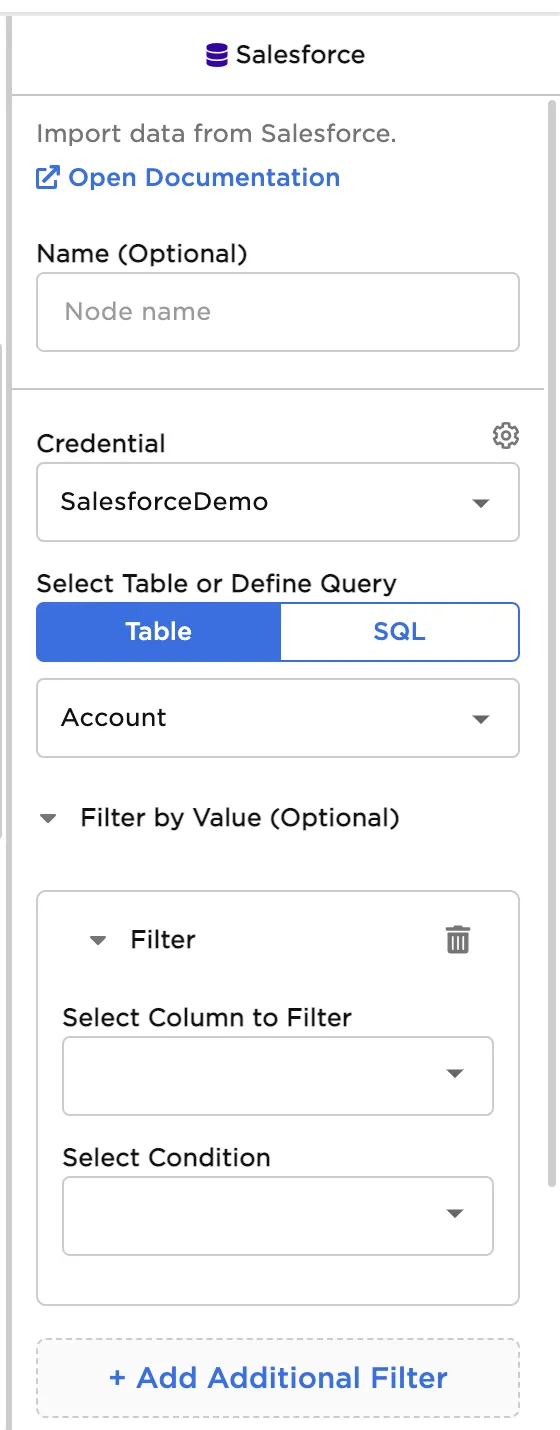Click the Import data from Salesforce text
Viewport: 560px width, 1430px height.
(216, 134)
